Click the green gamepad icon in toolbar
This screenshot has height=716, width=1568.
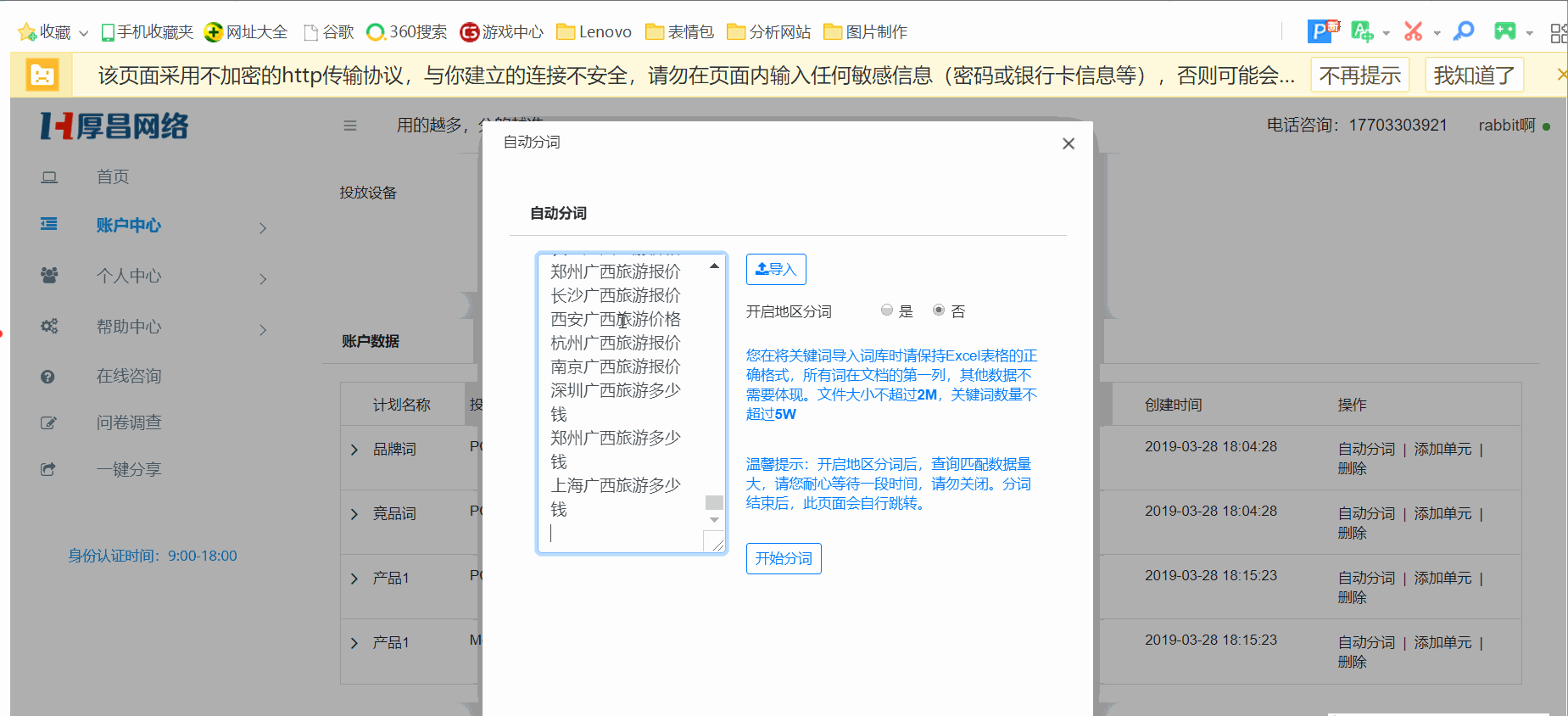[1504, 32]
